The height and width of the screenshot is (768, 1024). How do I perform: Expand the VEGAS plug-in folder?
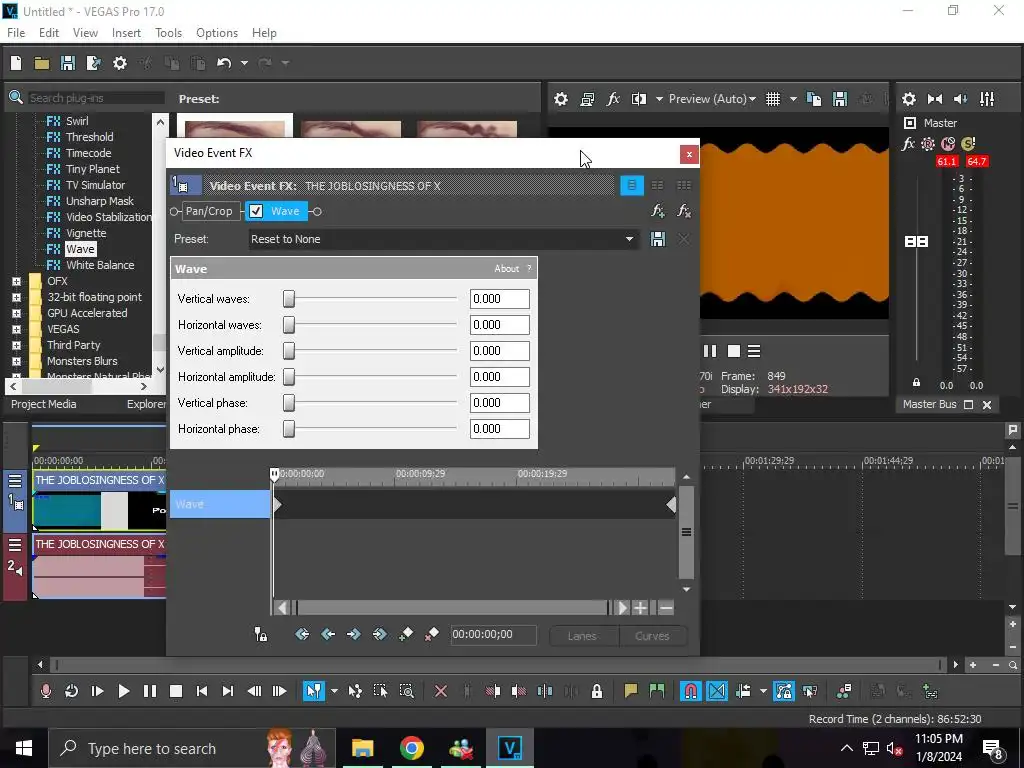[16, 330]
